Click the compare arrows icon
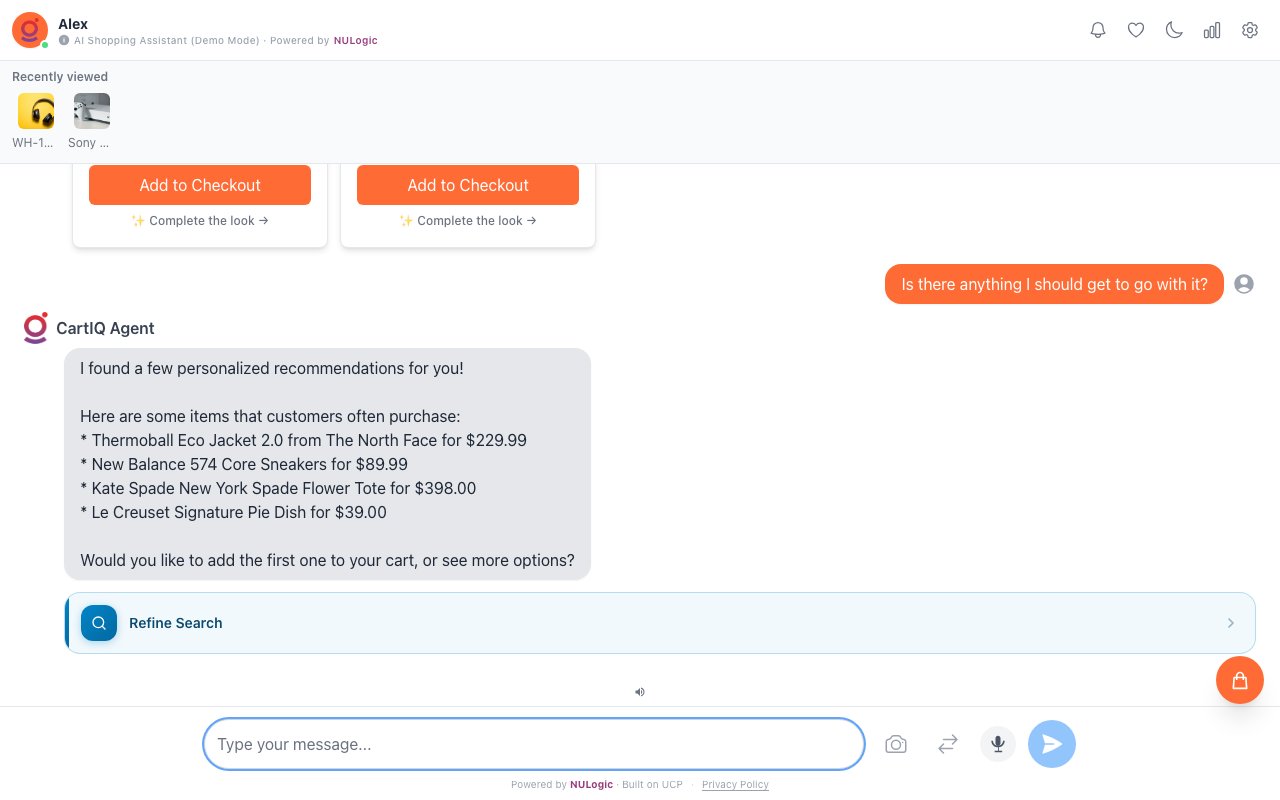This screenshot has width=1280, height=800. pos(948,744)
